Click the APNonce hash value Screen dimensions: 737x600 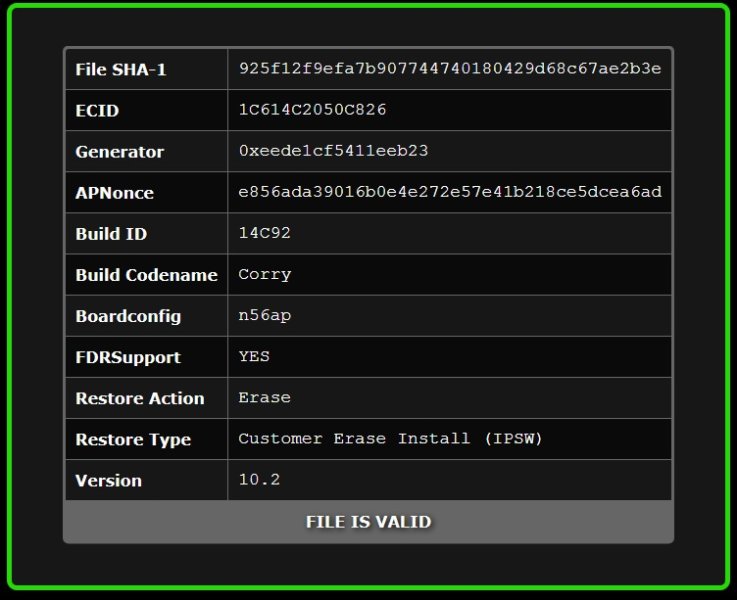click(x=450, y=192)
